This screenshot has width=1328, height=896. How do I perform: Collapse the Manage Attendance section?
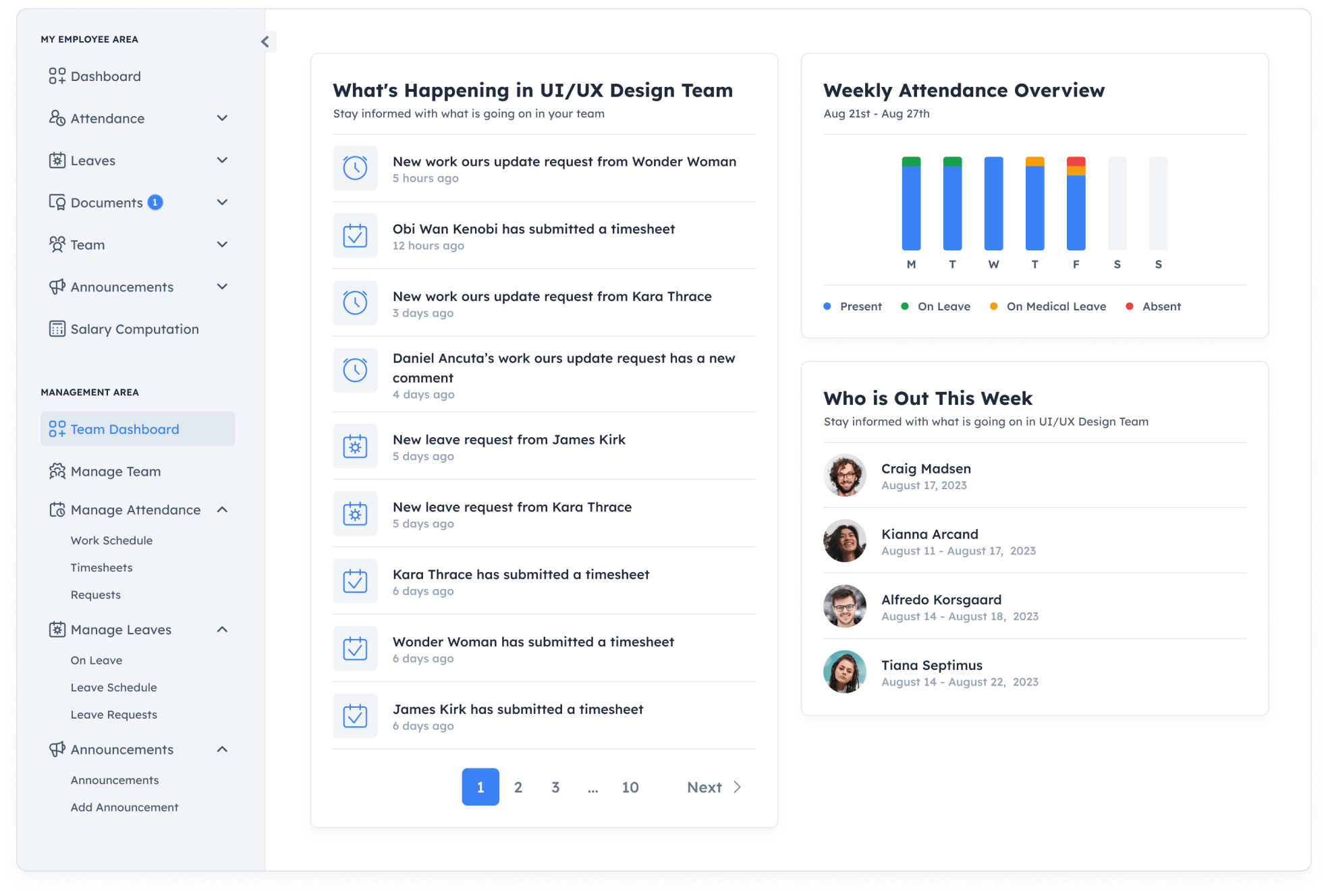click(x=222, y=510)
